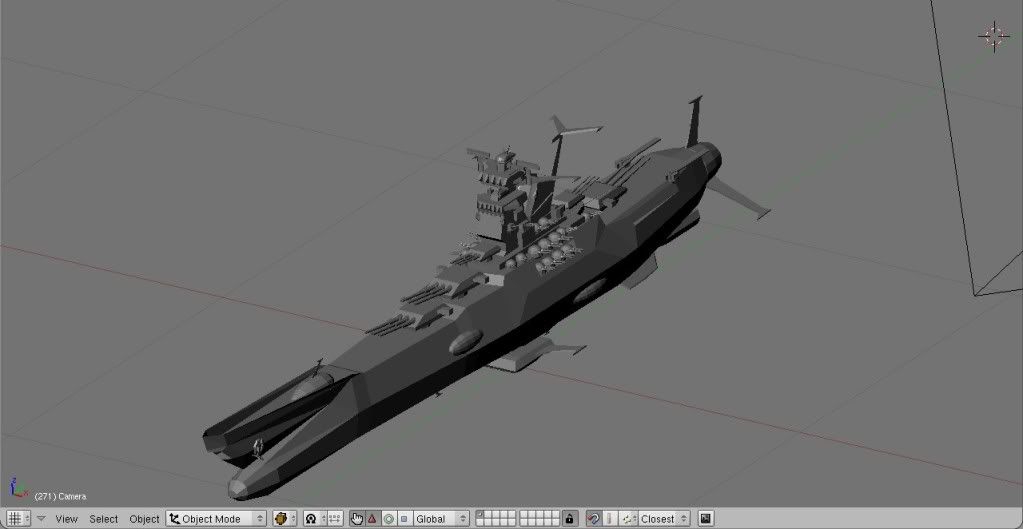Open the pivot point selector
This screenshot has height=529, width=1023.
tap(314, 519)
